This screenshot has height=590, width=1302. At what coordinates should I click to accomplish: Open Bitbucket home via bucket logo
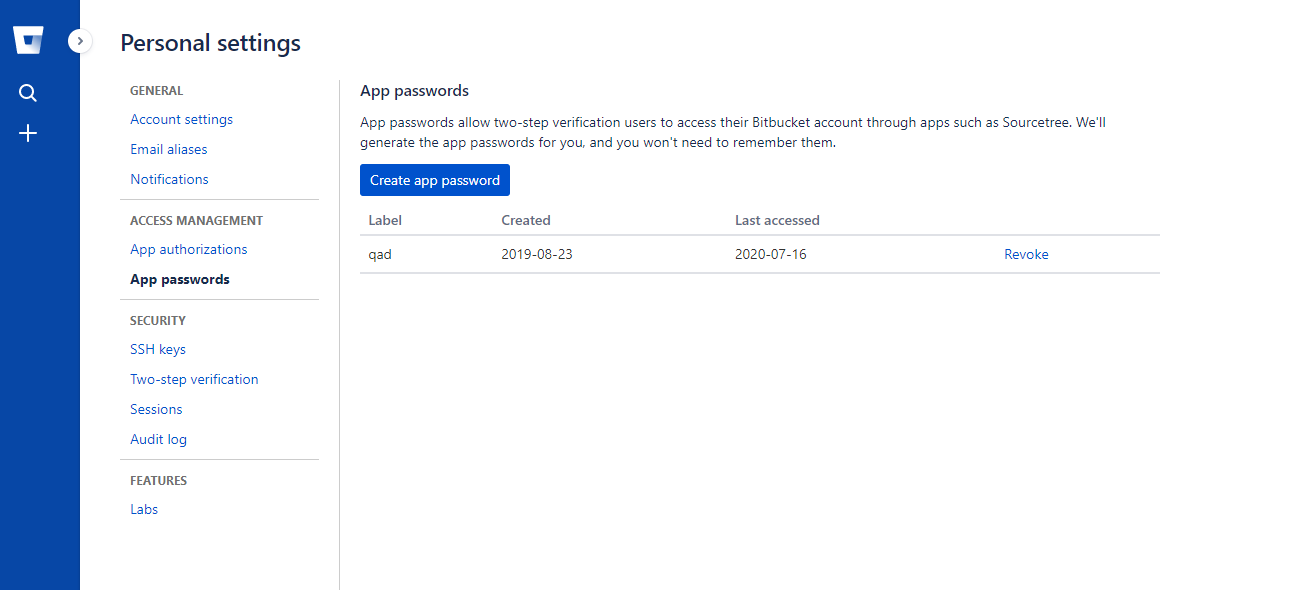click(28, 41)
